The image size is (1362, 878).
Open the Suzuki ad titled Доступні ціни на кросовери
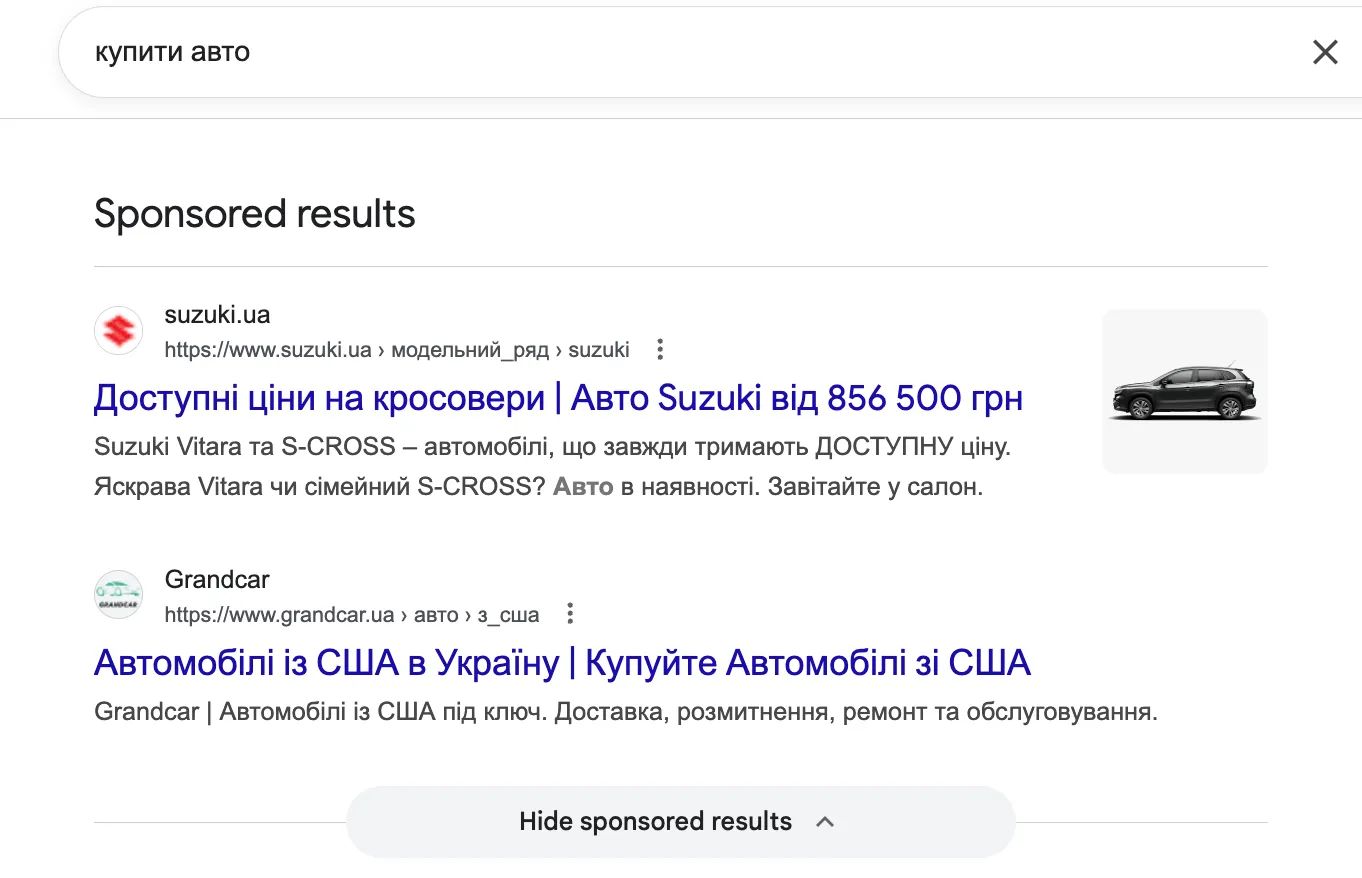point(557,397)
